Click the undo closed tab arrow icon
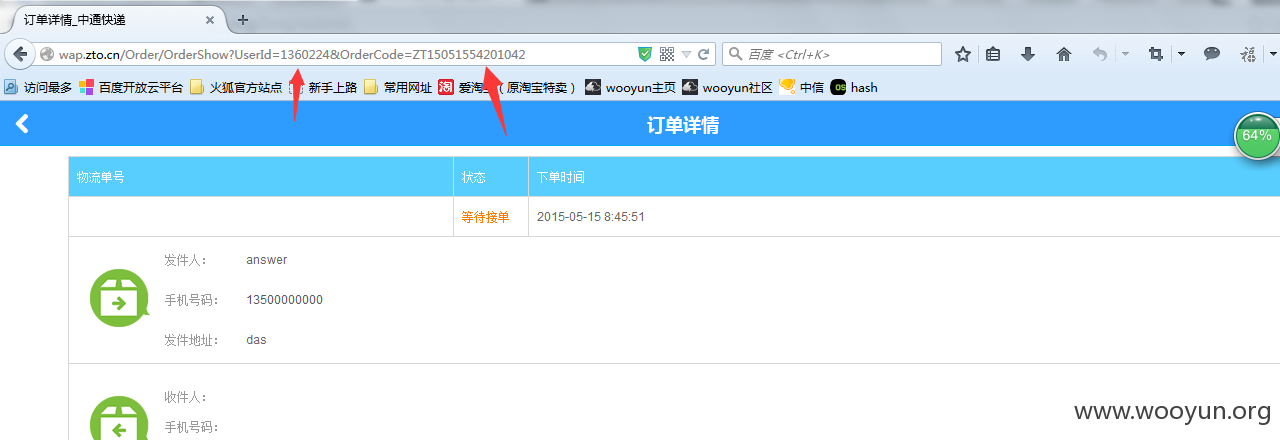The image size is (1280, 440). coord(1100,54)
